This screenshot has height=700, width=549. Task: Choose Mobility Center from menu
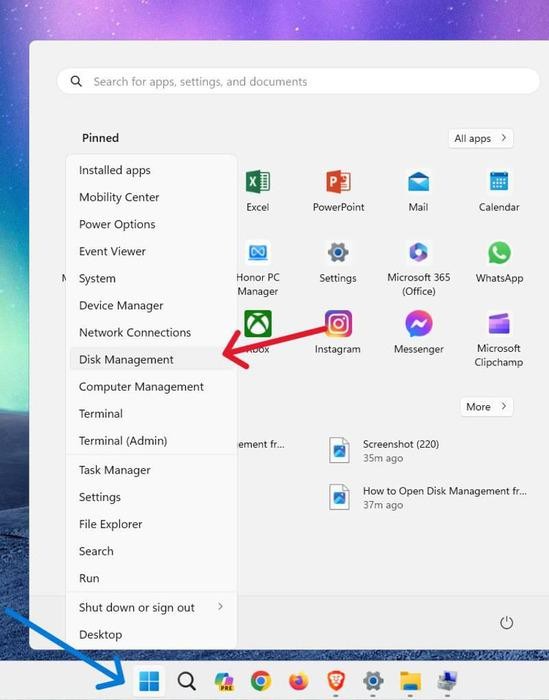[x=151, y=197]
